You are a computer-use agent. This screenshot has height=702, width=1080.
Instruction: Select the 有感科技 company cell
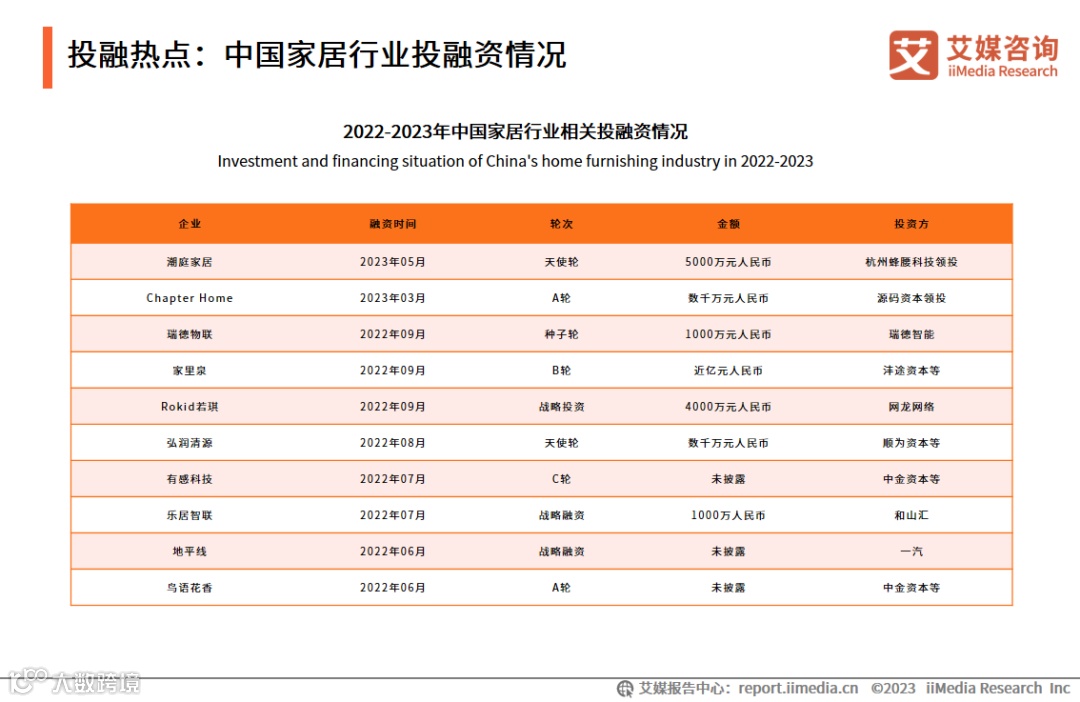pos(189,479)
